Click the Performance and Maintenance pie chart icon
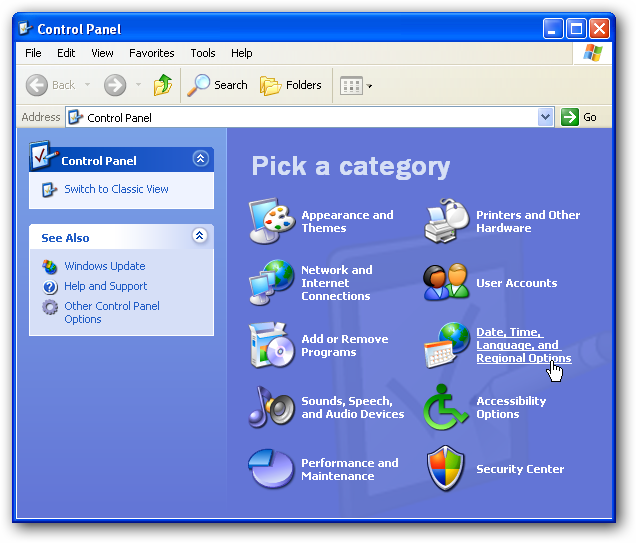This screenshot has width=636, height=543. click(271, 469)
